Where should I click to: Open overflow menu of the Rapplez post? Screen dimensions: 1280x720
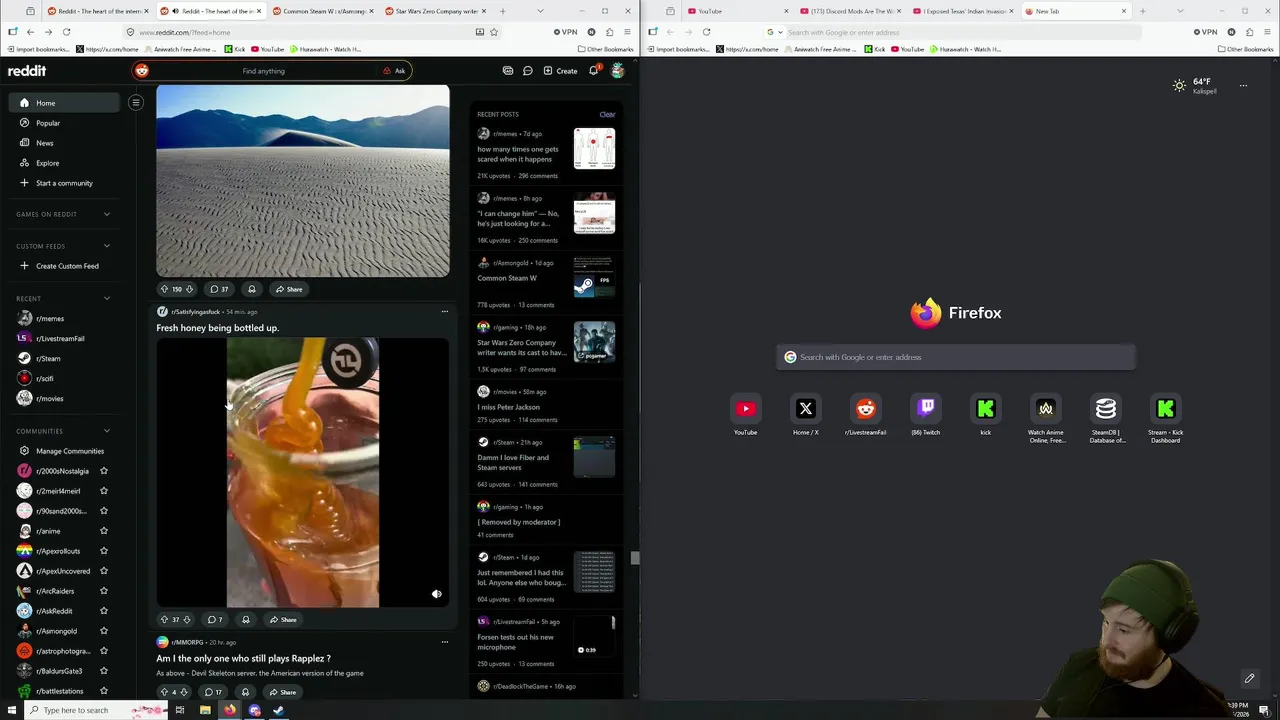click(x=445, y=642)
